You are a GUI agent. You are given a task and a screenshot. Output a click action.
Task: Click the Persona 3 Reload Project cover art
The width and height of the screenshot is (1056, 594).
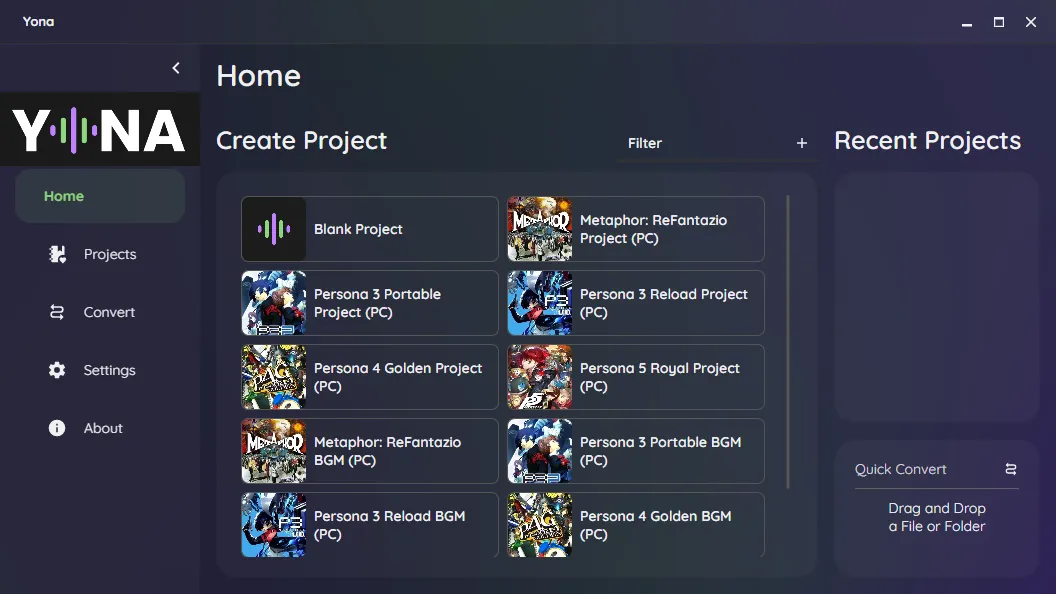pos(539,303)
